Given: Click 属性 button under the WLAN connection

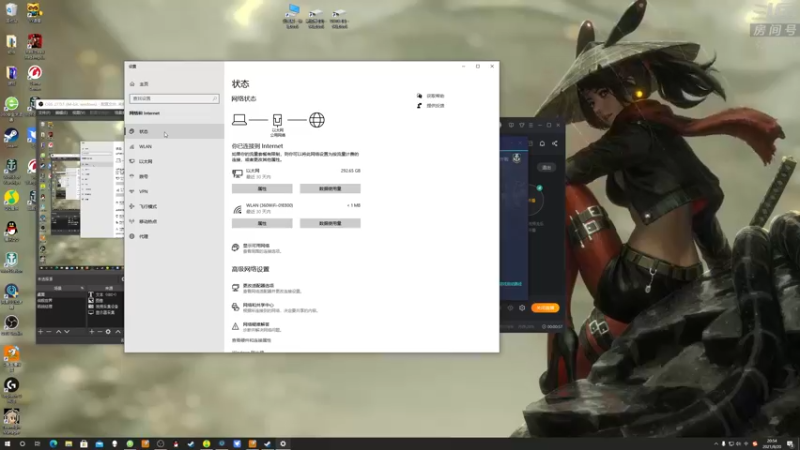Looking at the screenshot, I should coord(262,223).
